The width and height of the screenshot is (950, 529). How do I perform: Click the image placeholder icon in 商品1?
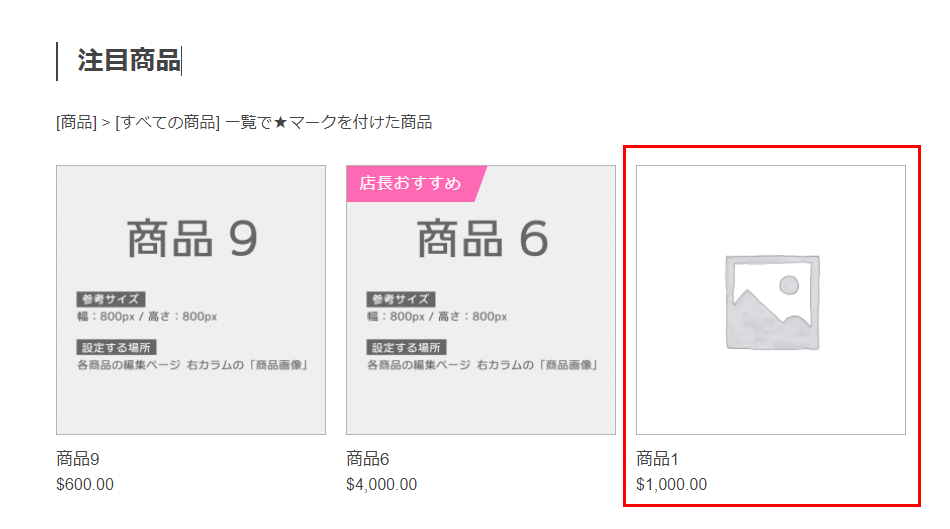click(x=772, y=302)
